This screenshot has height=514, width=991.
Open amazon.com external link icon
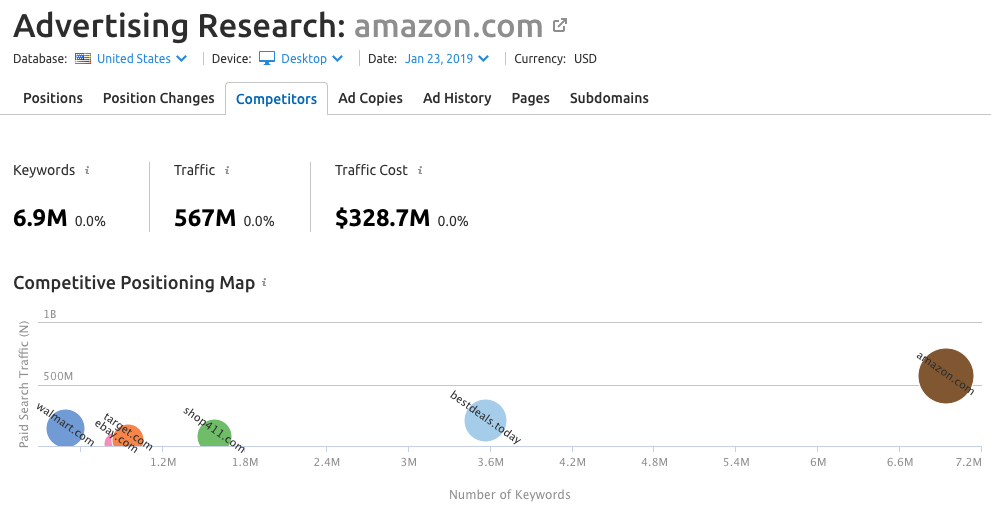[x=560, y=26]
